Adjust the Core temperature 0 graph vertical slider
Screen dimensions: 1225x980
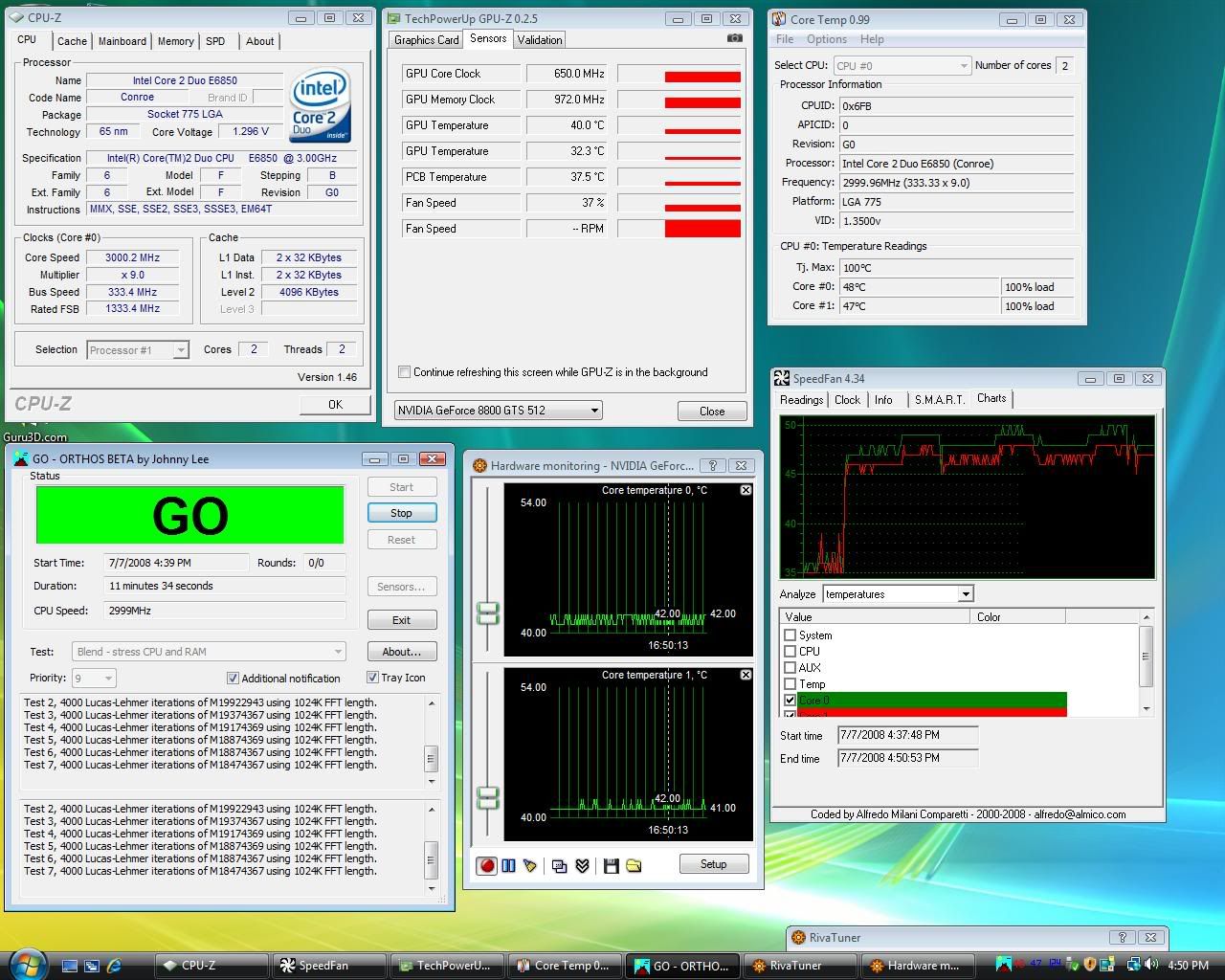[x=488, y=613]
